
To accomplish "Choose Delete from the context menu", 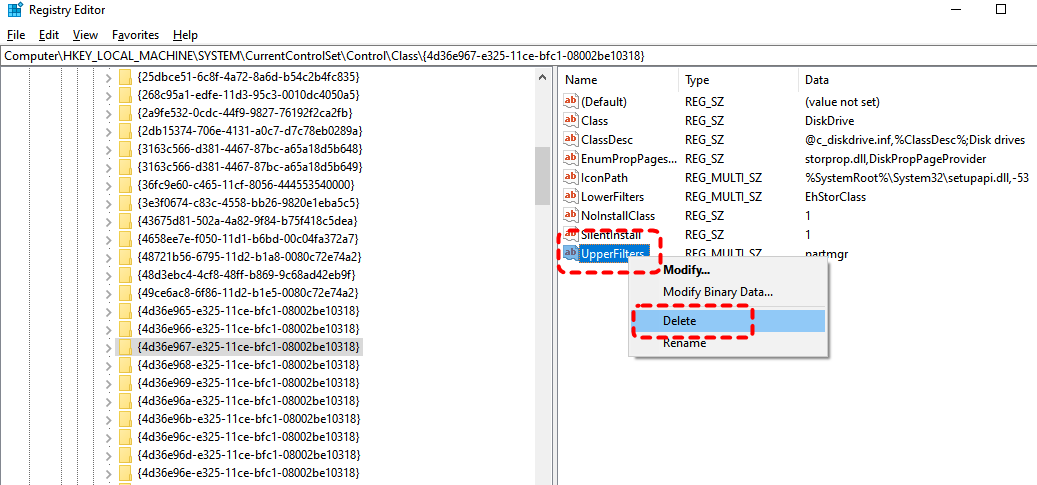I will pos(680,321).
